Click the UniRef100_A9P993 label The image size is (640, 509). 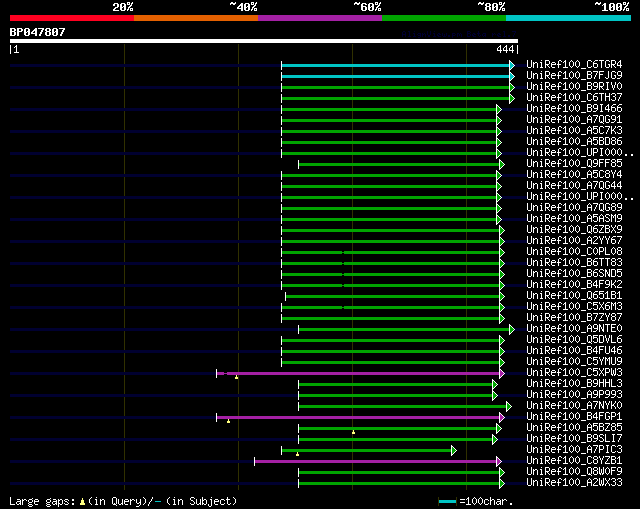[574, 395]
